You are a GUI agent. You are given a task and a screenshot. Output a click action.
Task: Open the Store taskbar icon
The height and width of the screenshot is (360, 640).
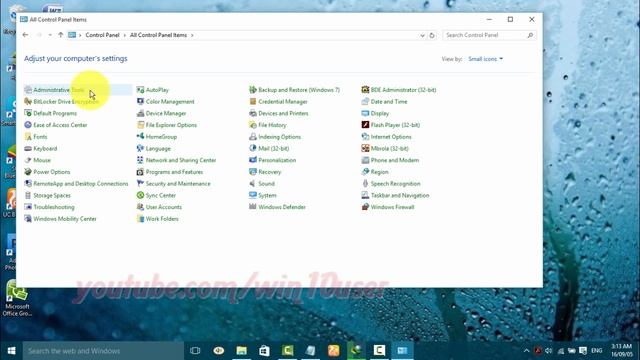coord(264,351)
